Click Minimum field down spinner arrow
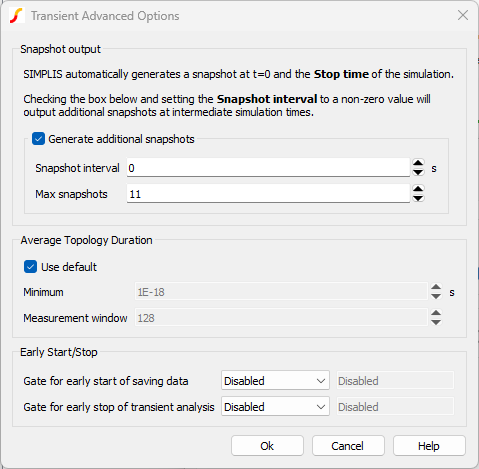This screenshot has height=469, width=479. 436,296
